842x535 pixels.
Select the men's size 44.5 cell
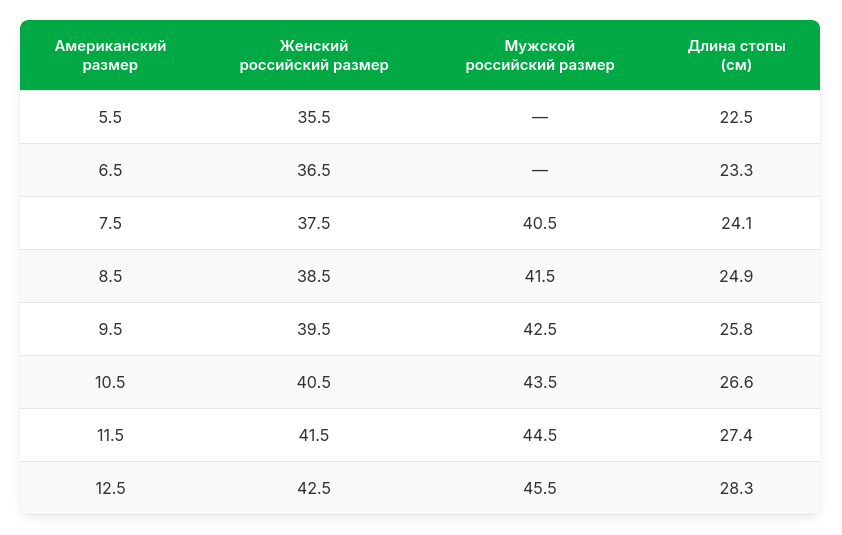540,435
